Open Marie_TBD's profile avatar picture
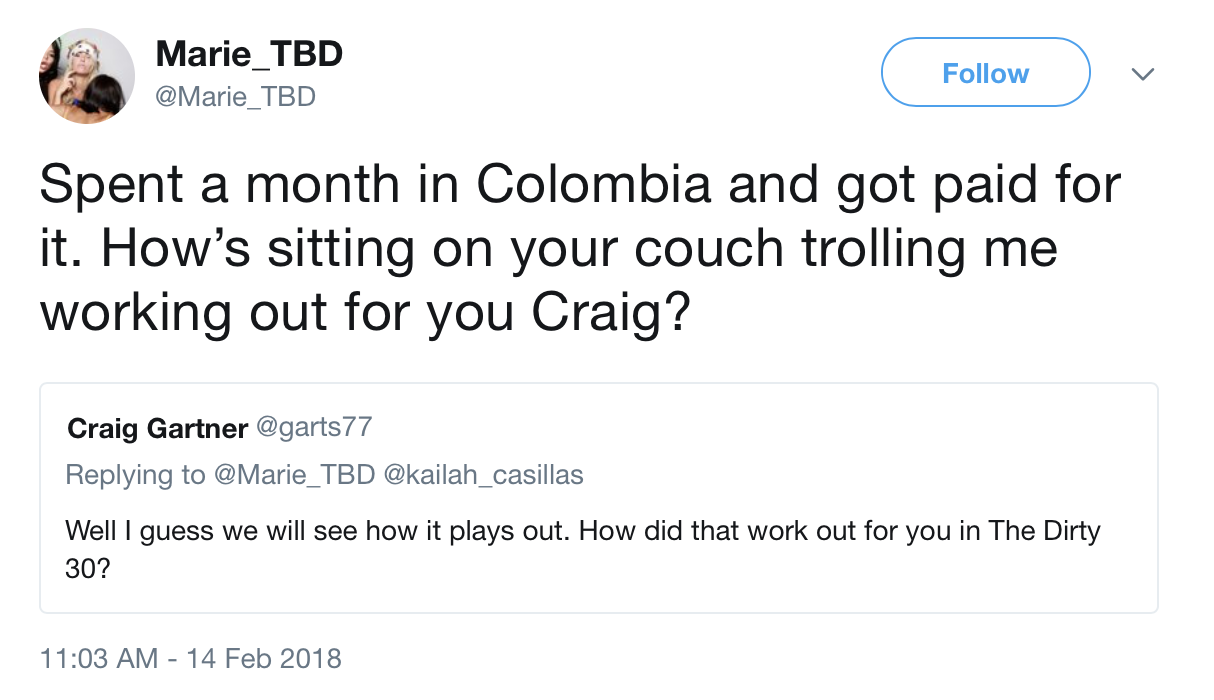1214x700 pixels. 87,76
